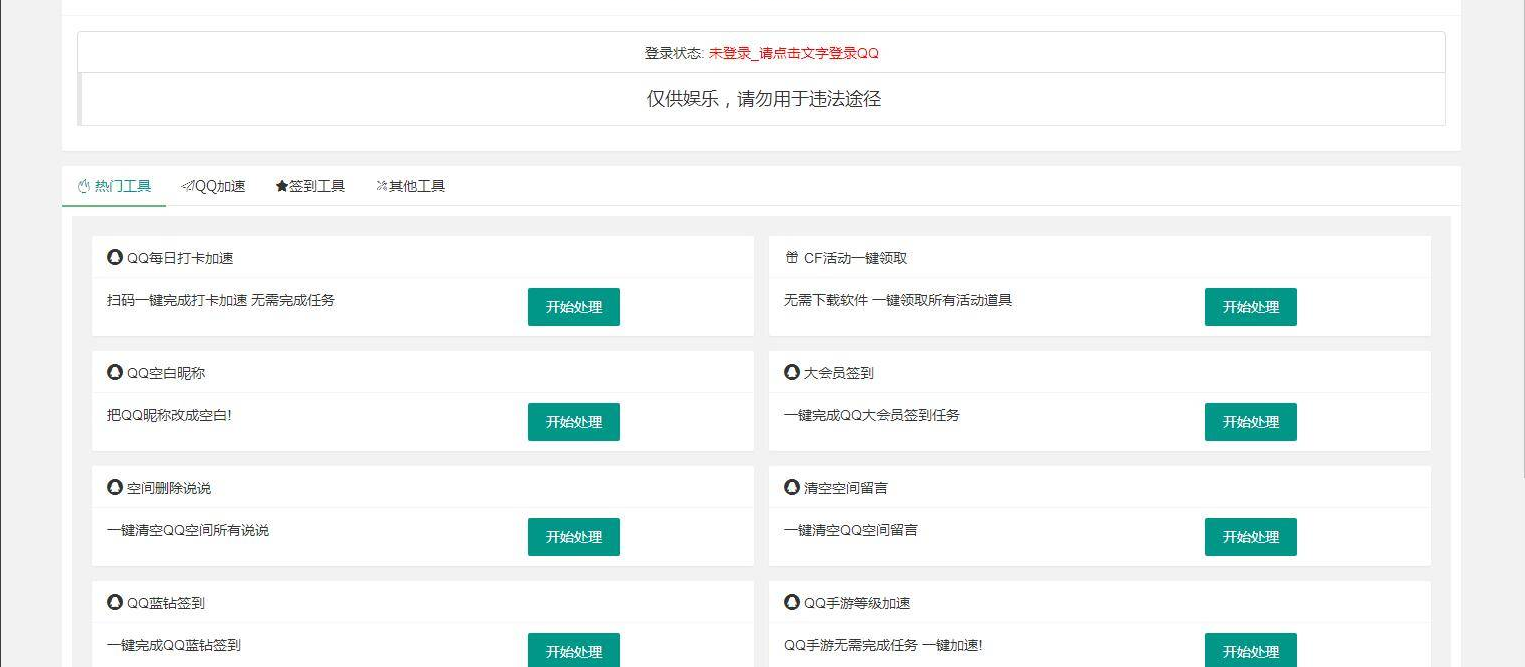1525x667 pixels.
Task: Click the QQ logo beside QQ每日打卡加速
Action: point(114,257)
